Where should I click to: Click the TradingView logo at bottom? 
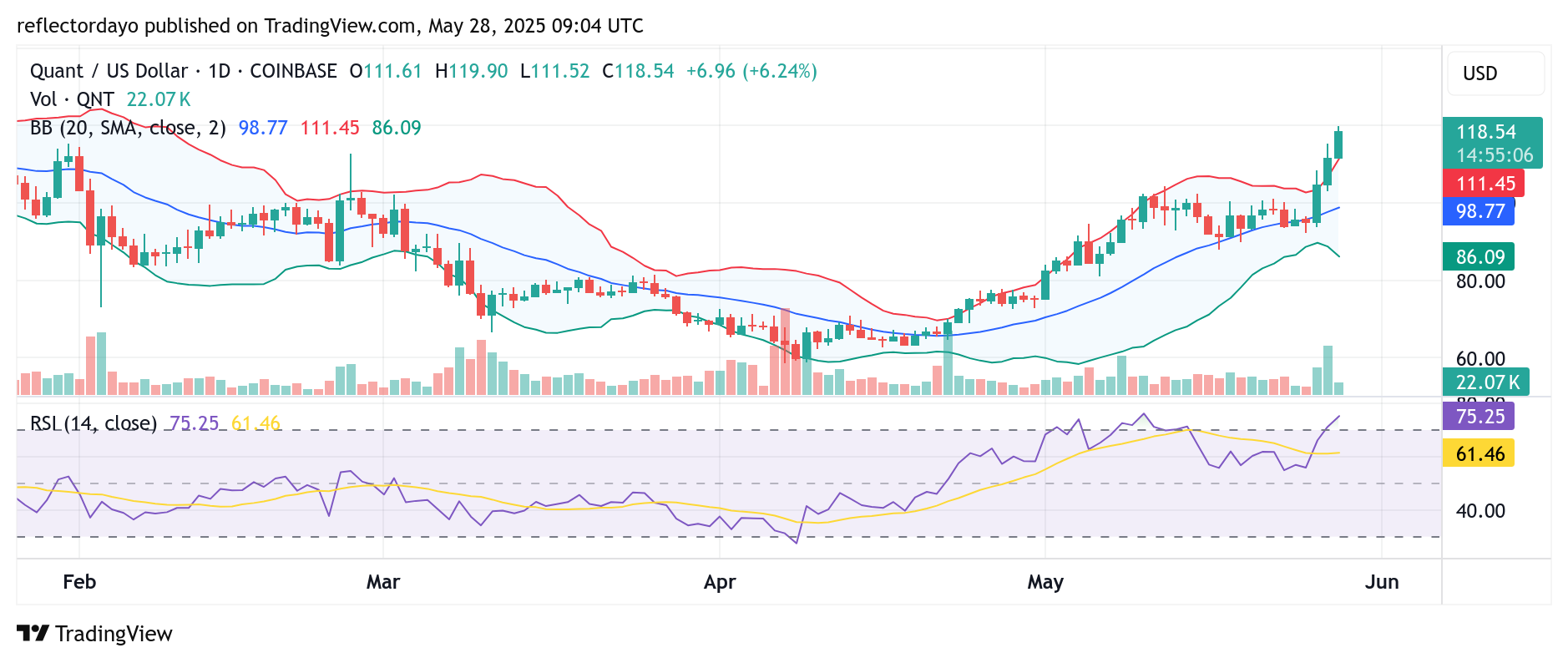[94, 634]
